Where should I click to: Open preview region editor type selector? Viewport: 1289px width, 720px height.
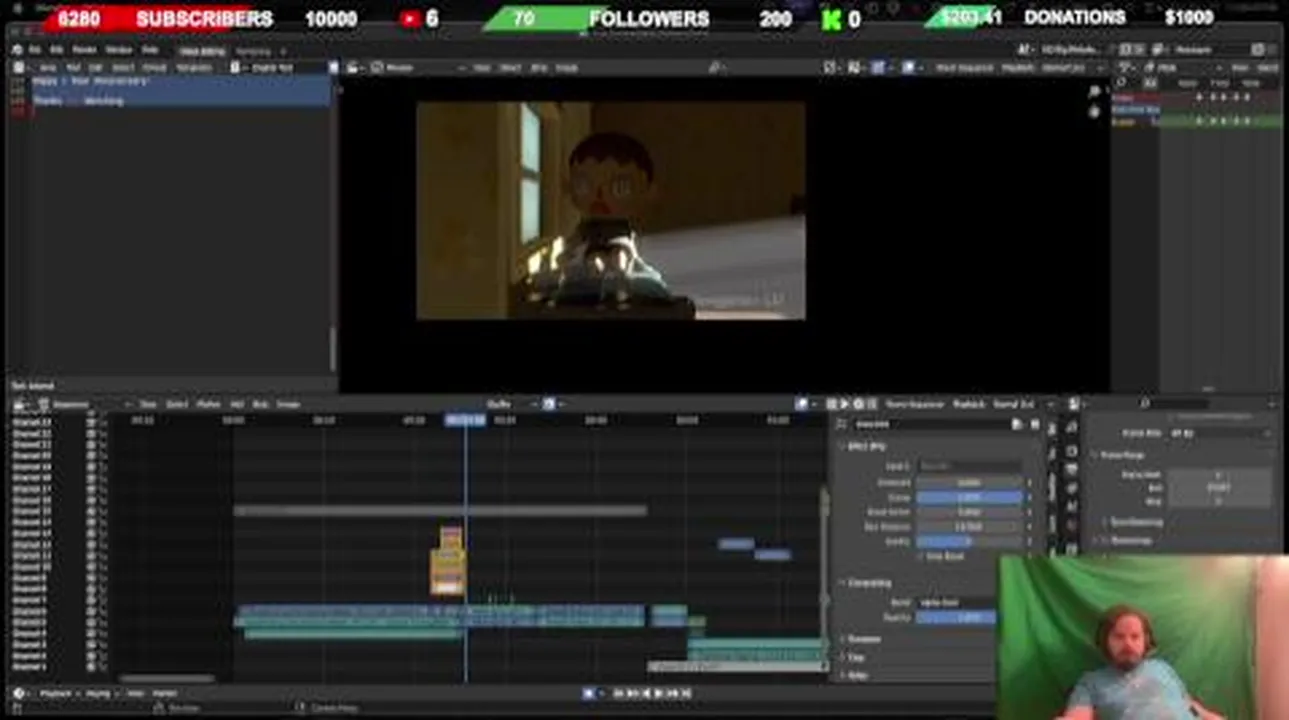355,68
